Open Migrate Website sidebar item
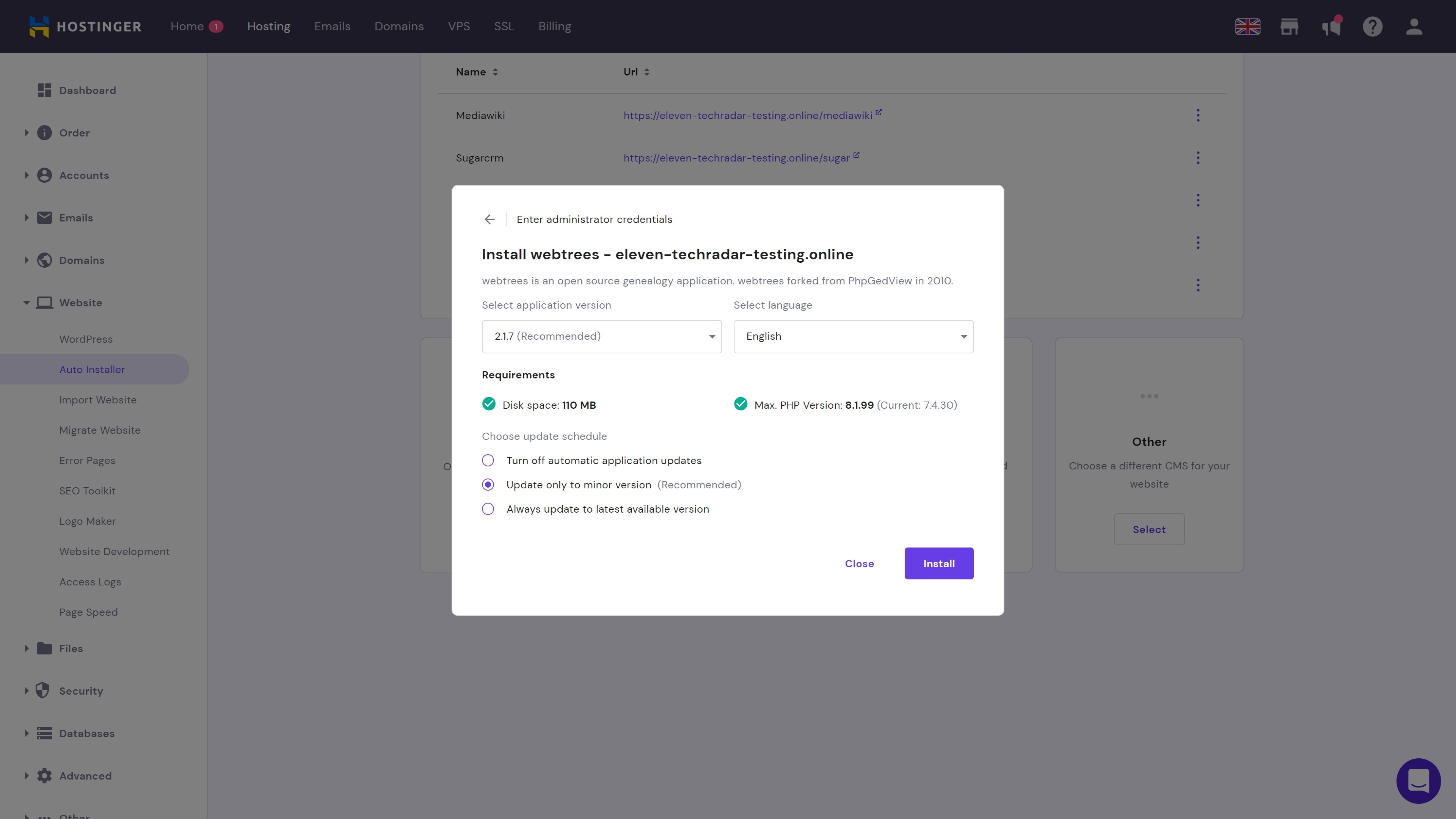1456x819 pixels. (x=100, y=431)
